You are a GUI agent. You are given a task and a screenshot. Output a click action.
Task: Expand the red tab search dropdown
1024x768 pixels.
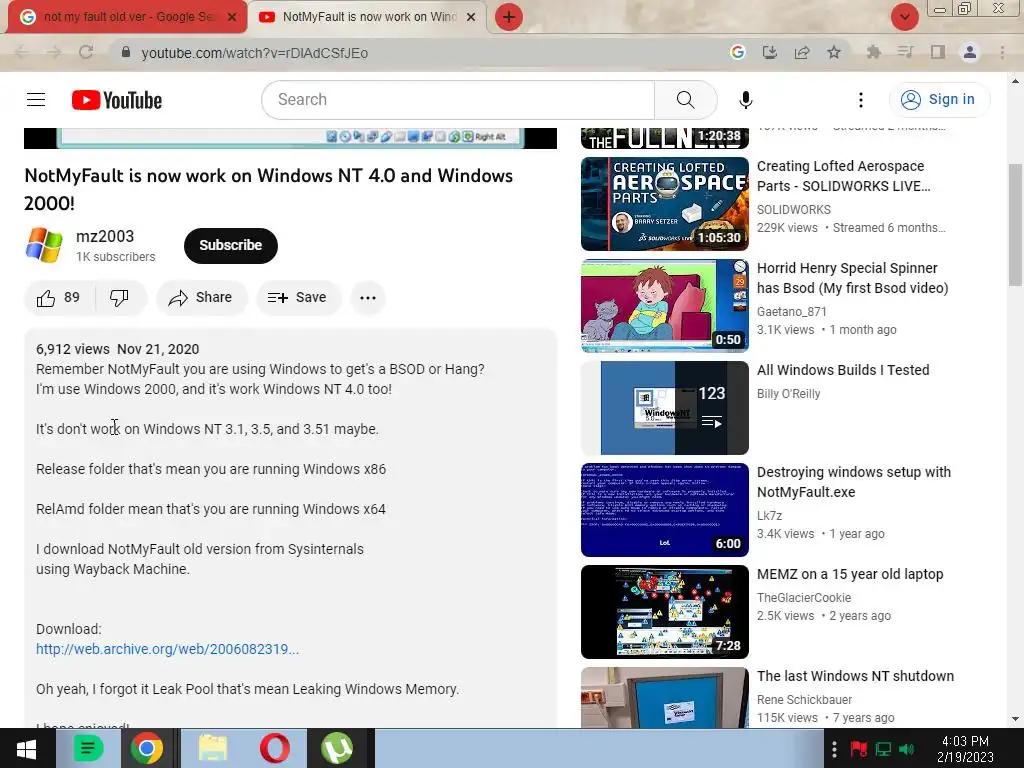tap(904, 17)
